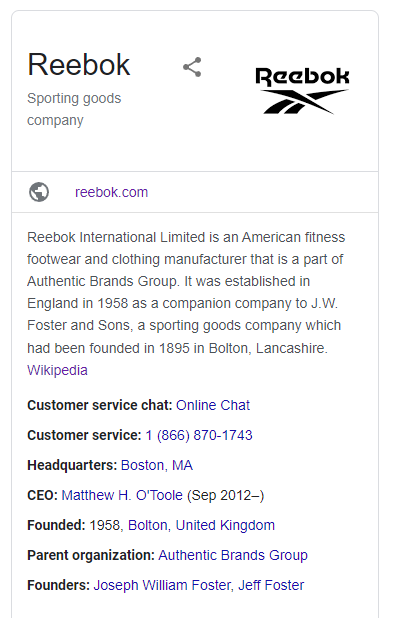The image size is (404, 618).
Task: Click the 'Headquarters:' label
Action: pos(72,465)
